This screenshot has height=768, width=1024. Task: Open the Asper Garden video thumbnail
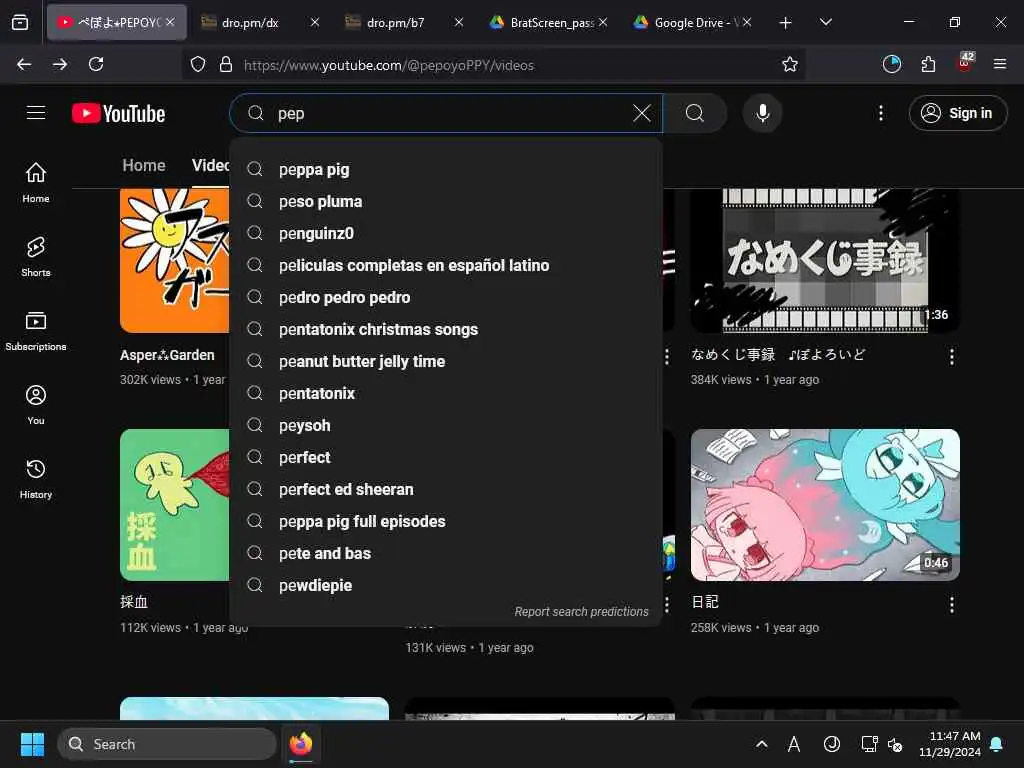174,261
